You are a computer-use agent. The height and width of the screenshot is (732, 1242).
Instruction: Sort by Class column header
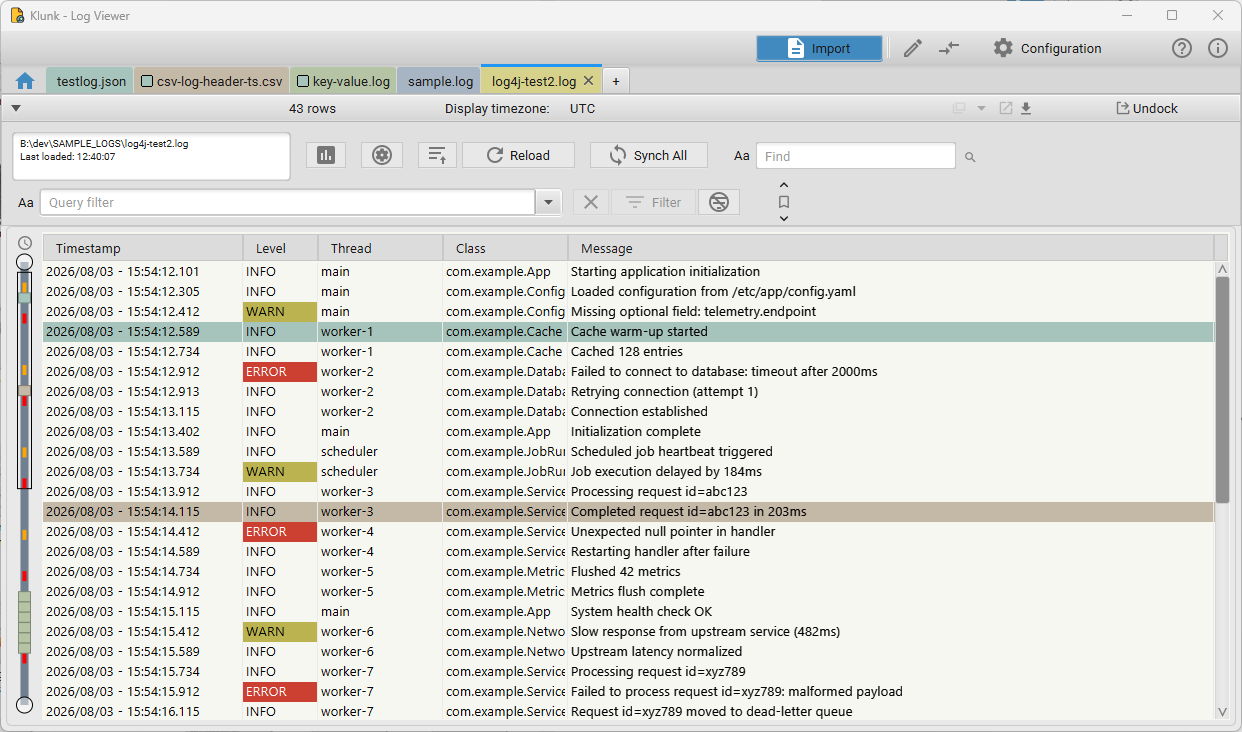coord(506,248)
